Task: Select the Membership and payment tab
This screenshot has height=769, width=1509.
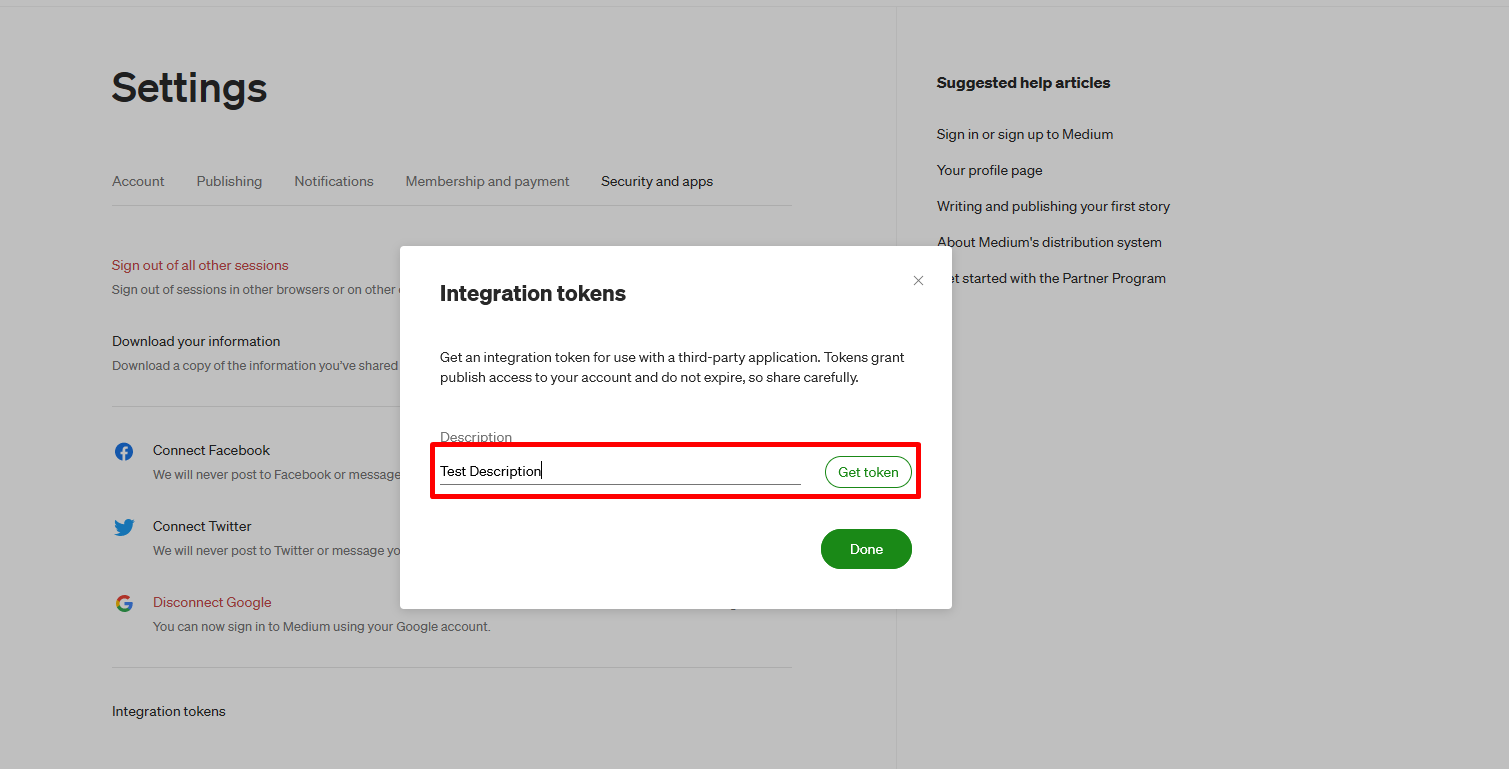Action: (487, 181)
